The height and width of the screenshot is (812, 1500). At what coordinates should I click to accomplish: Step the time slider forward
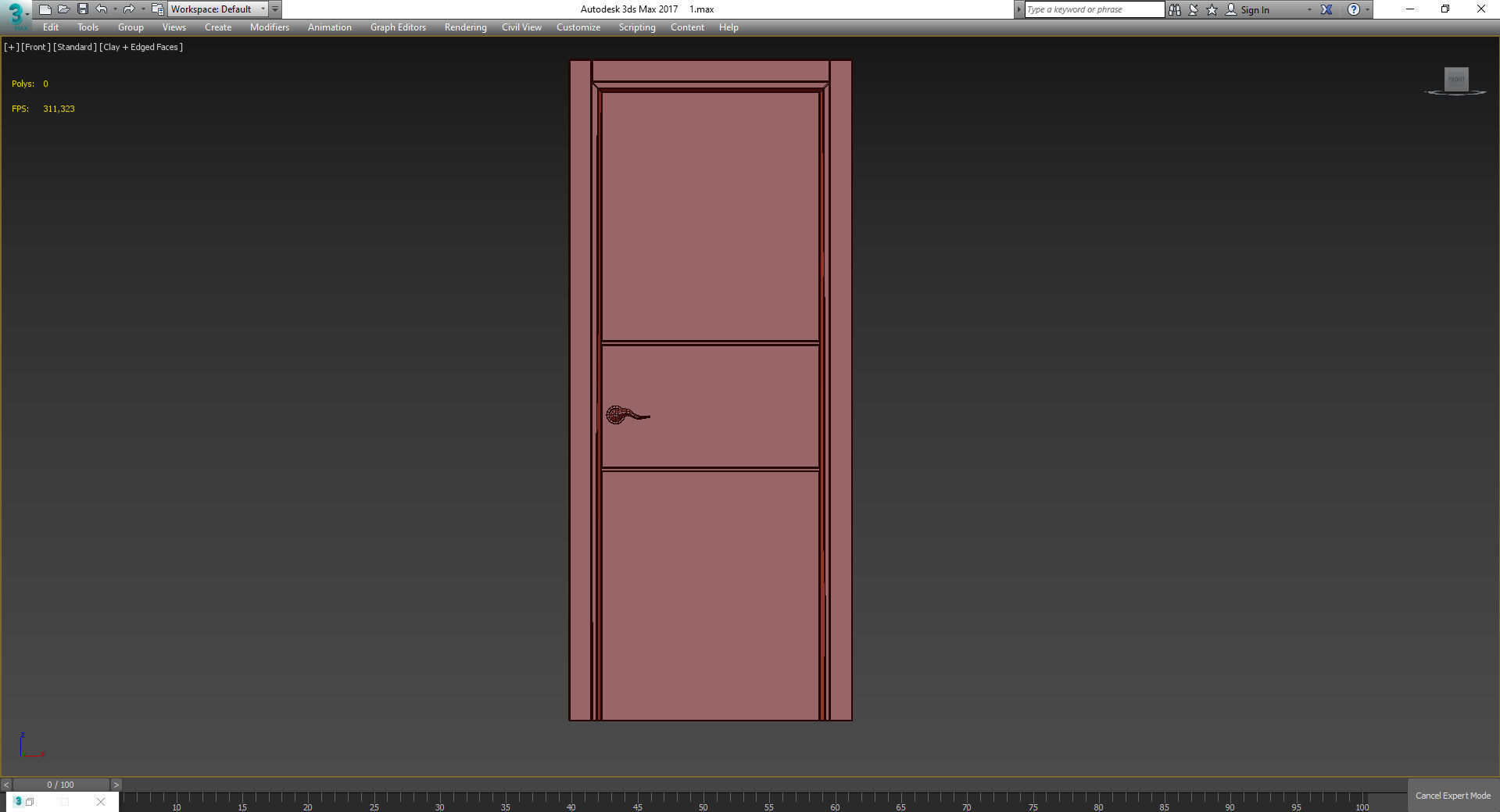click(116, 785)
